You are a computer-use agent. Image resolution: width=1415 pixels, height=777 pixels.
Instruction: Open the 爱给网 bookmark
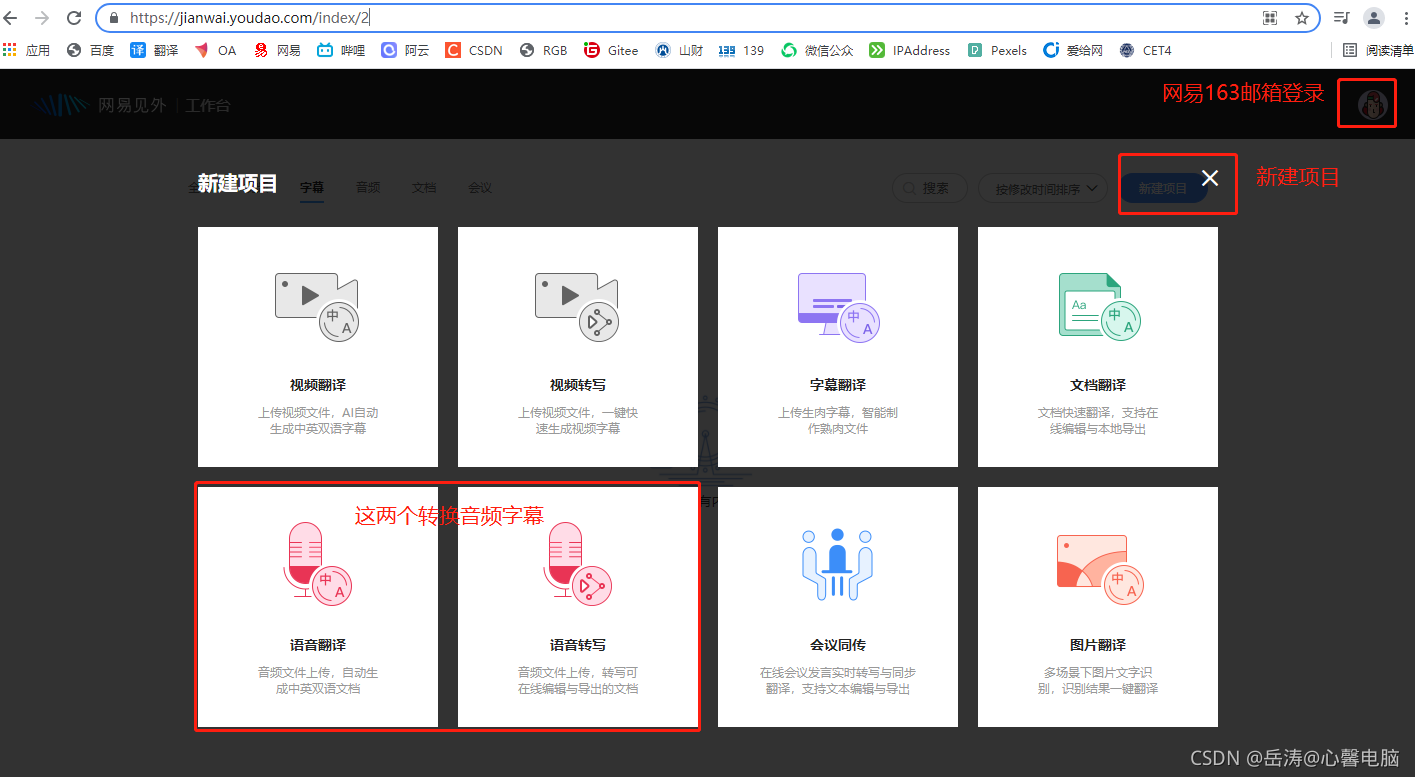pos(1073,50)
